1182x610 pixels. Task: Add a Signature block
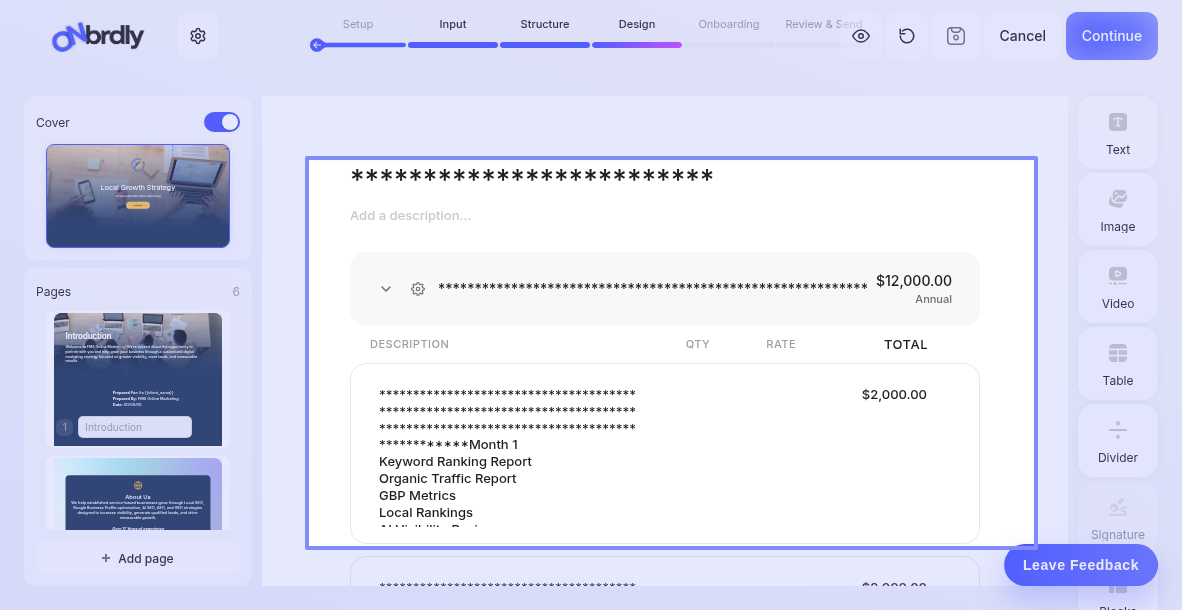[x=1118, y=517]
